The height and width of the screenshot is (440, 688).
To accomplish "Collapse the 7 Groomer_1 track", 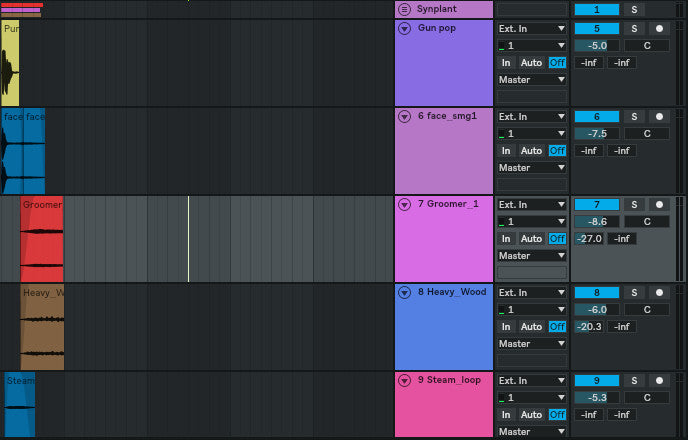I will 404,204.
